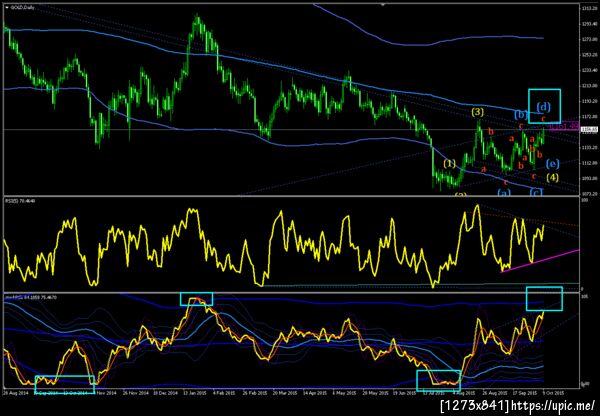The width and height of the screenshot is (600, 416).
Task: Click the 26 Feb 2015 date label
Action: pos(256,393)
